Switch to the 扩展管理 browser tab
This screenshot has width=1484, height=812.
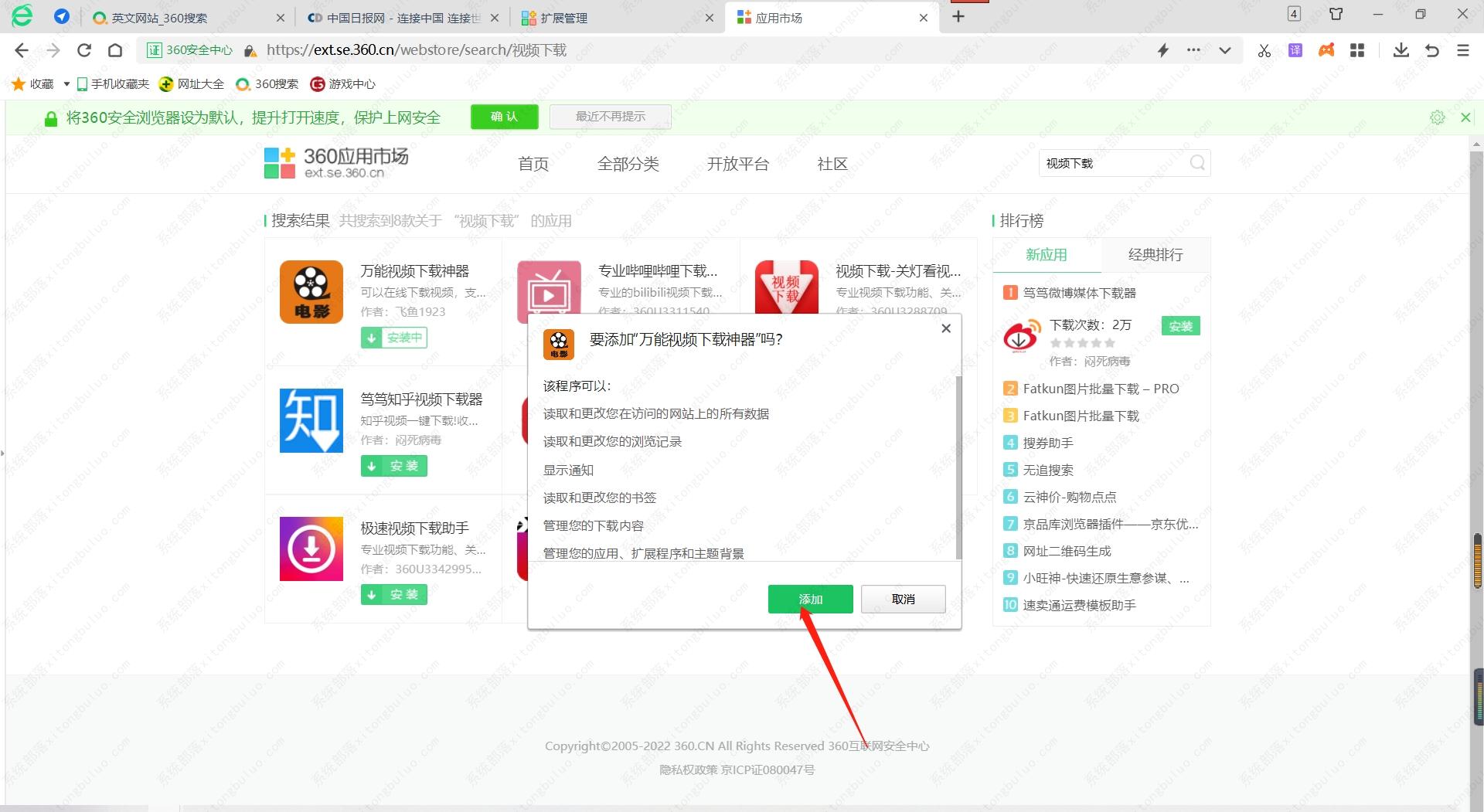click(x=564, y=17)
